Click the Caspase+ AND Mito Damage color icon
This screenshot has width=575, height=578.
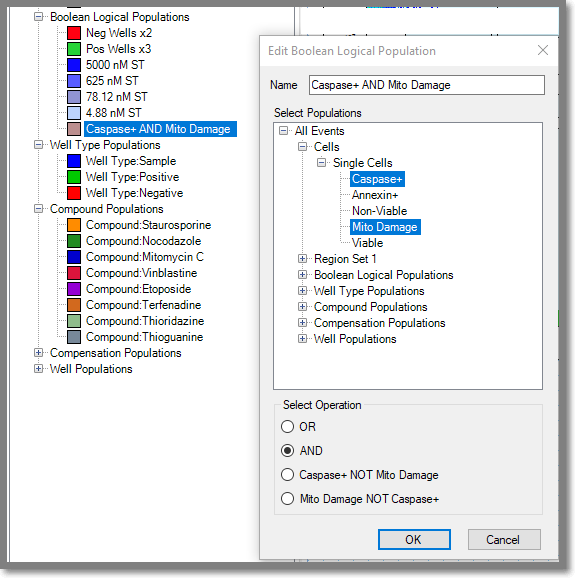(x=74, y=129)
